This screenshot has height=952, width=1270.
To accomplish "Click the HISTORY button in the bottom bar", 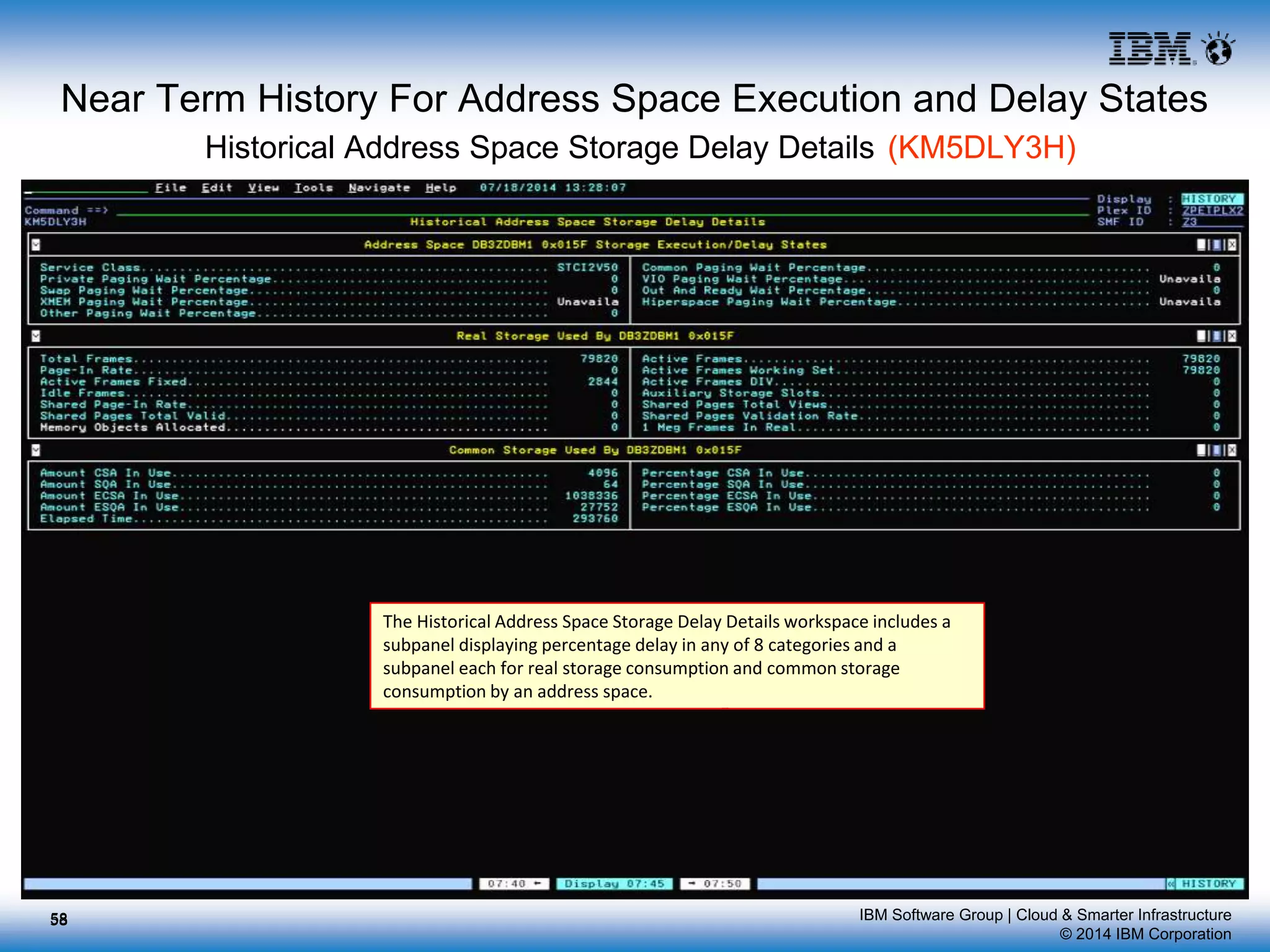I will [1209, 884].
